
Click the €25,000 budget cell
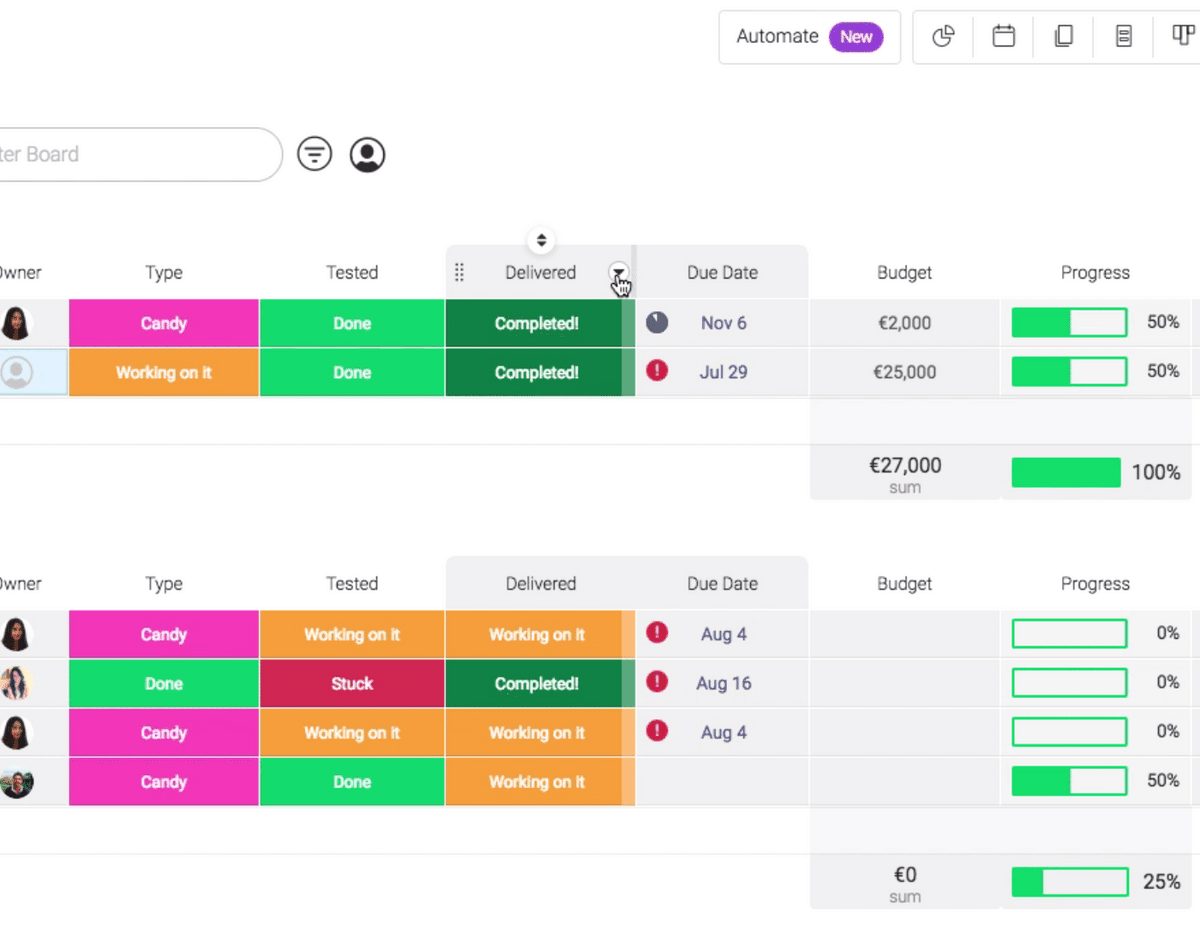(904, 372)
